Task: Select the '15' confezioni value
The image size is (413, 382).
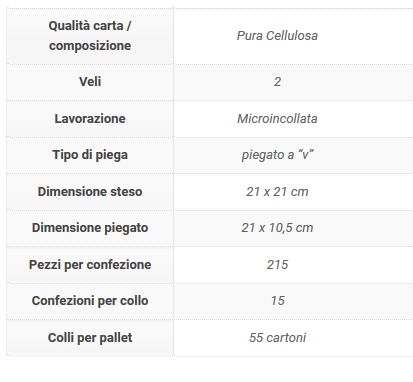Action: (x=277, y=301)
